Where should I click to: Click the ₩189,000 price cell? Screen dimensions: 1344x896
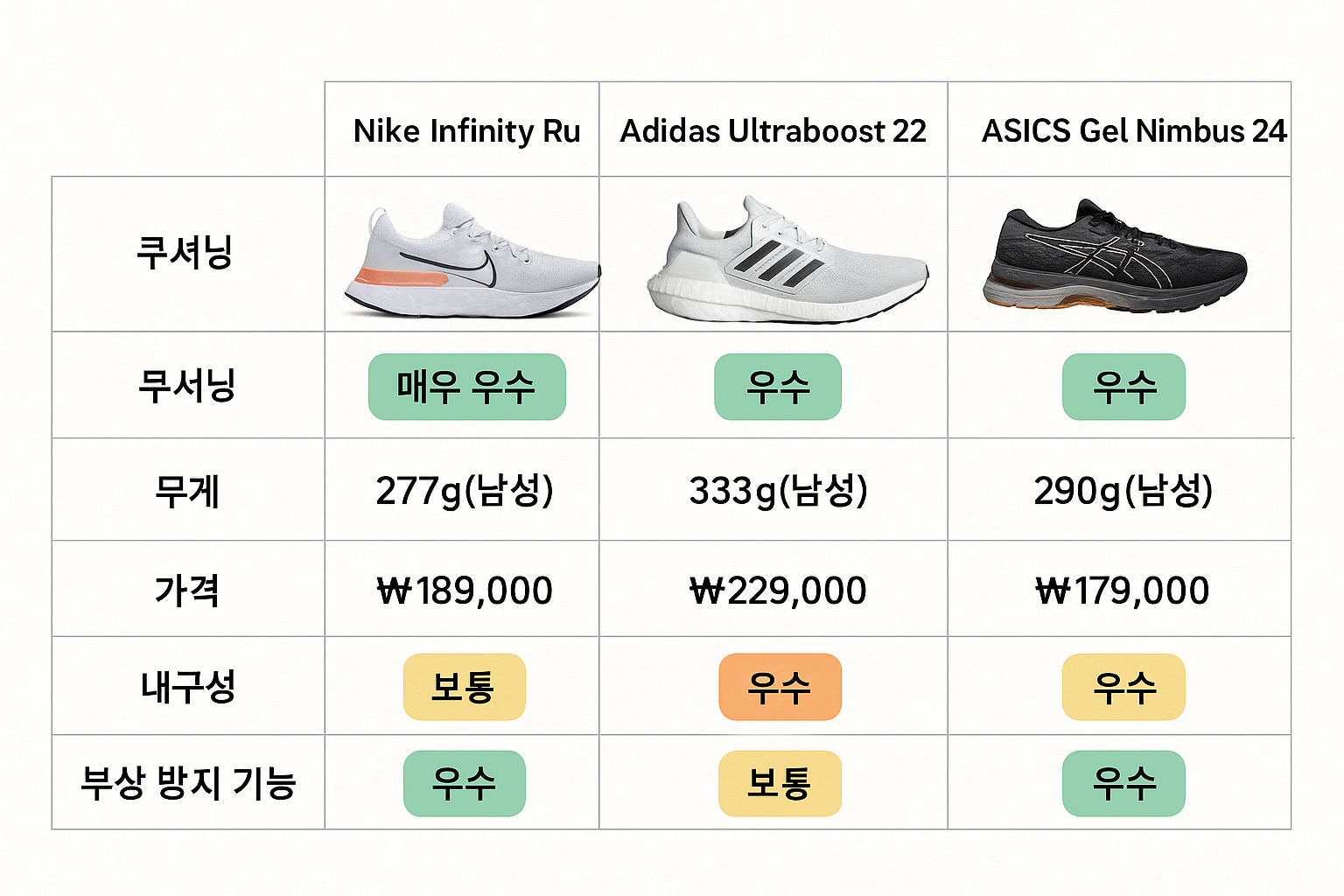pos(465,591)
